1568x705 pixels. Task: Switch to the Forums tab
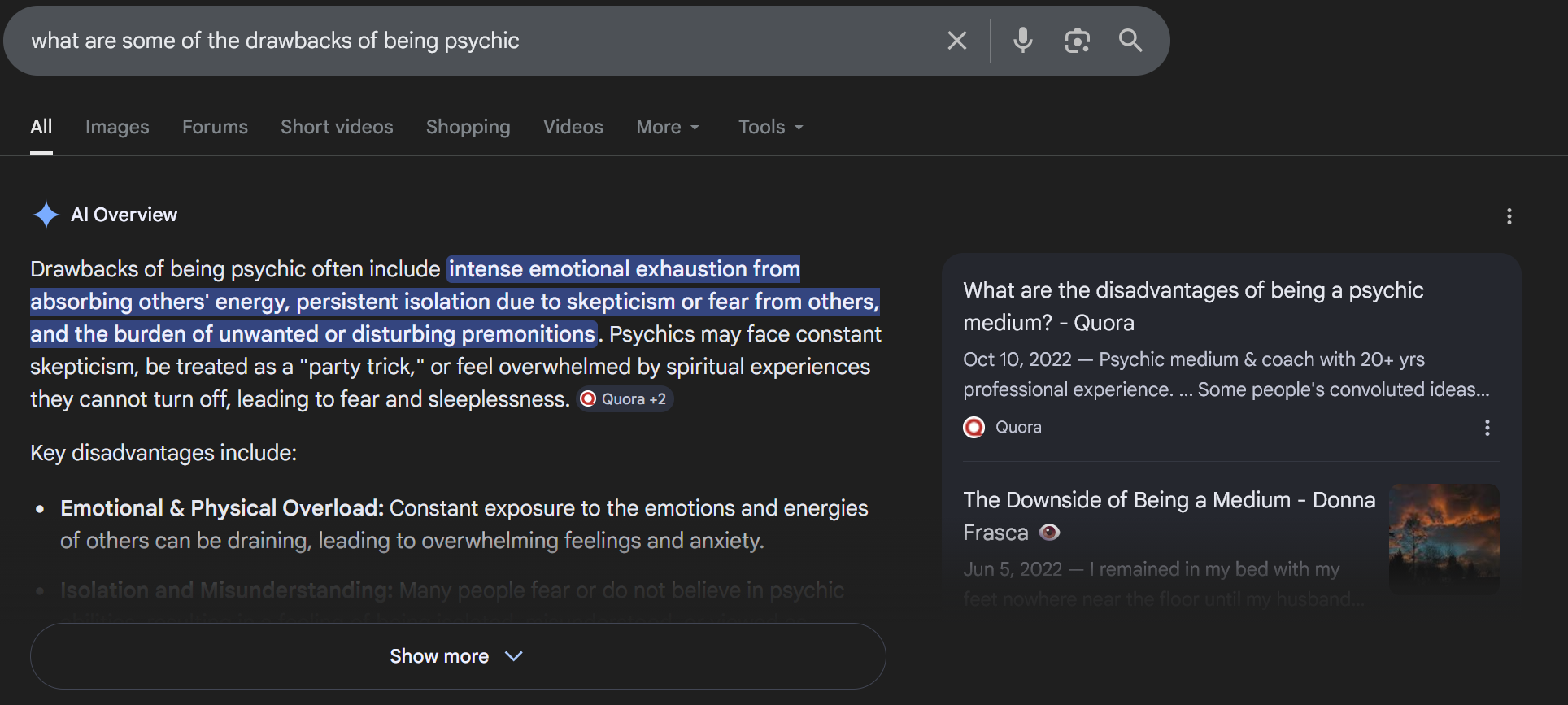click(215, 127)
